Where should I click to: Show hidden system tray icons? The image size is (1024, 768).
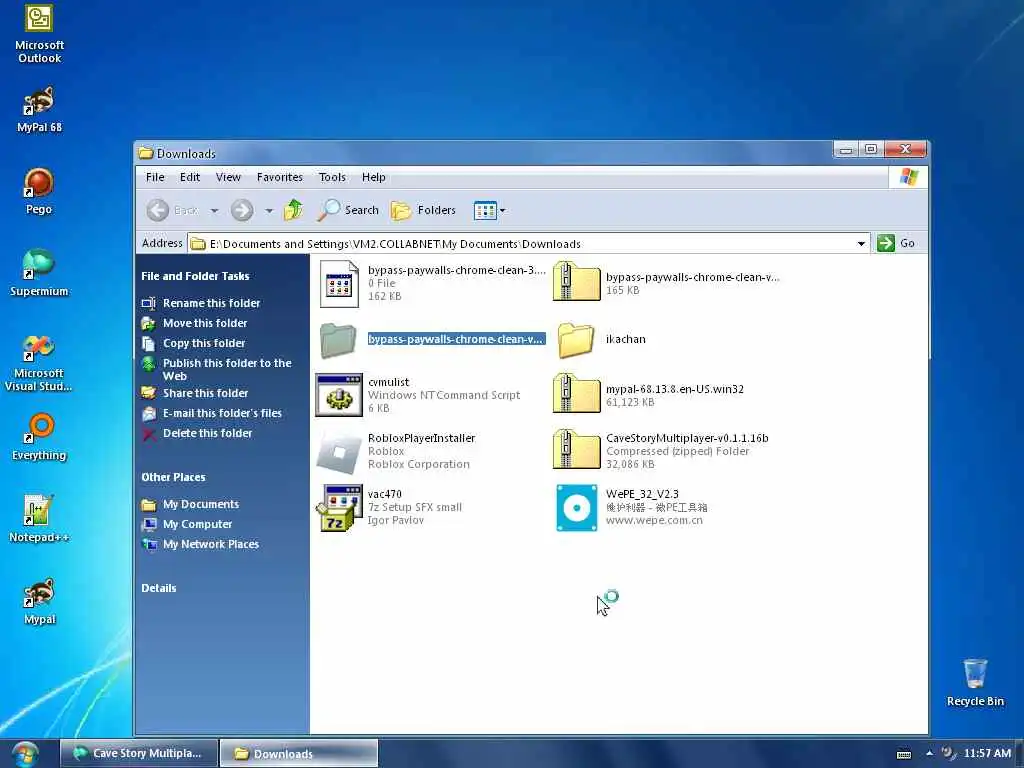click(929, 754)
